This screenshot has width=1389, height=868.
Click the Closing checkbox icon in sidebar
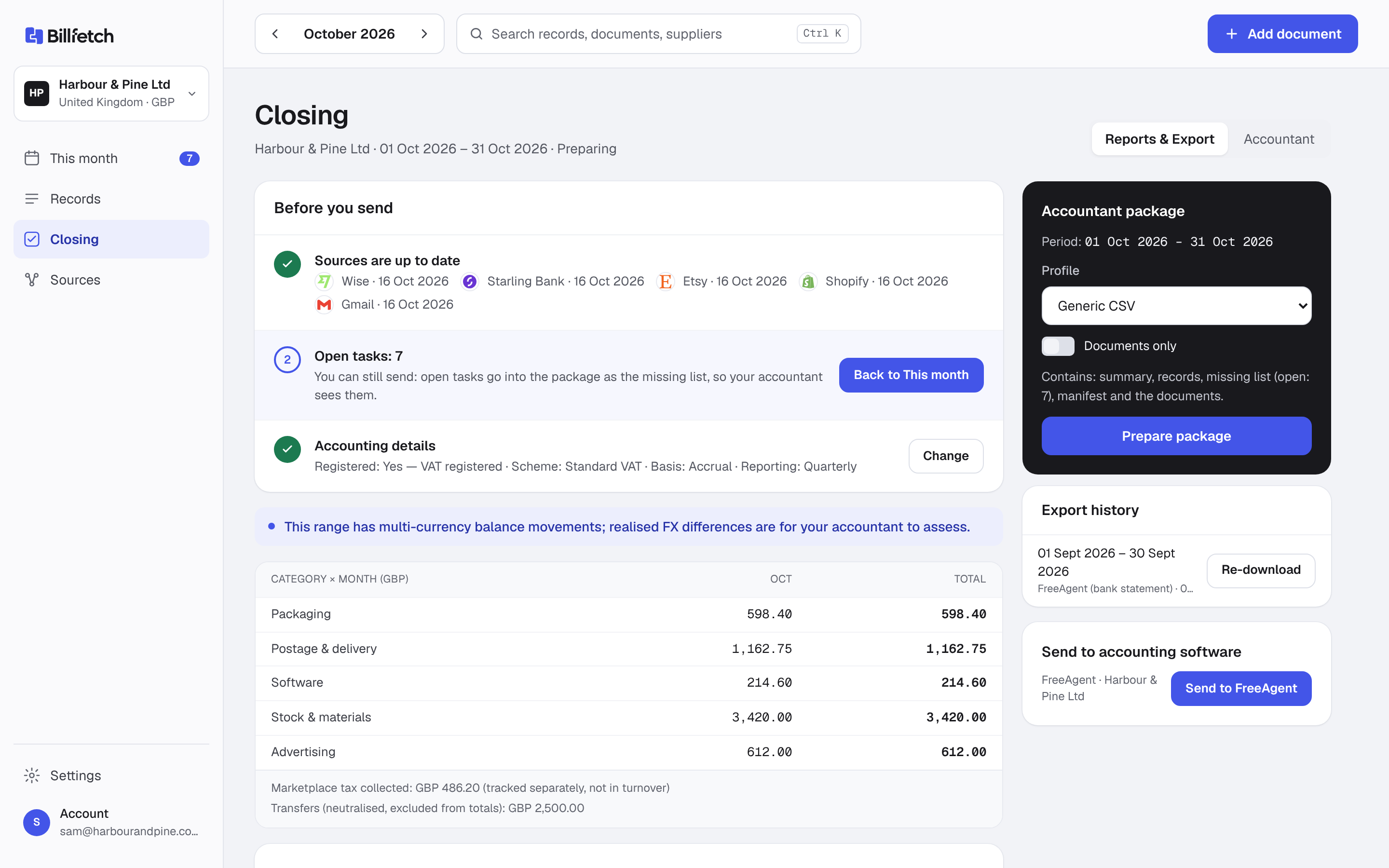tap(31, 239)
